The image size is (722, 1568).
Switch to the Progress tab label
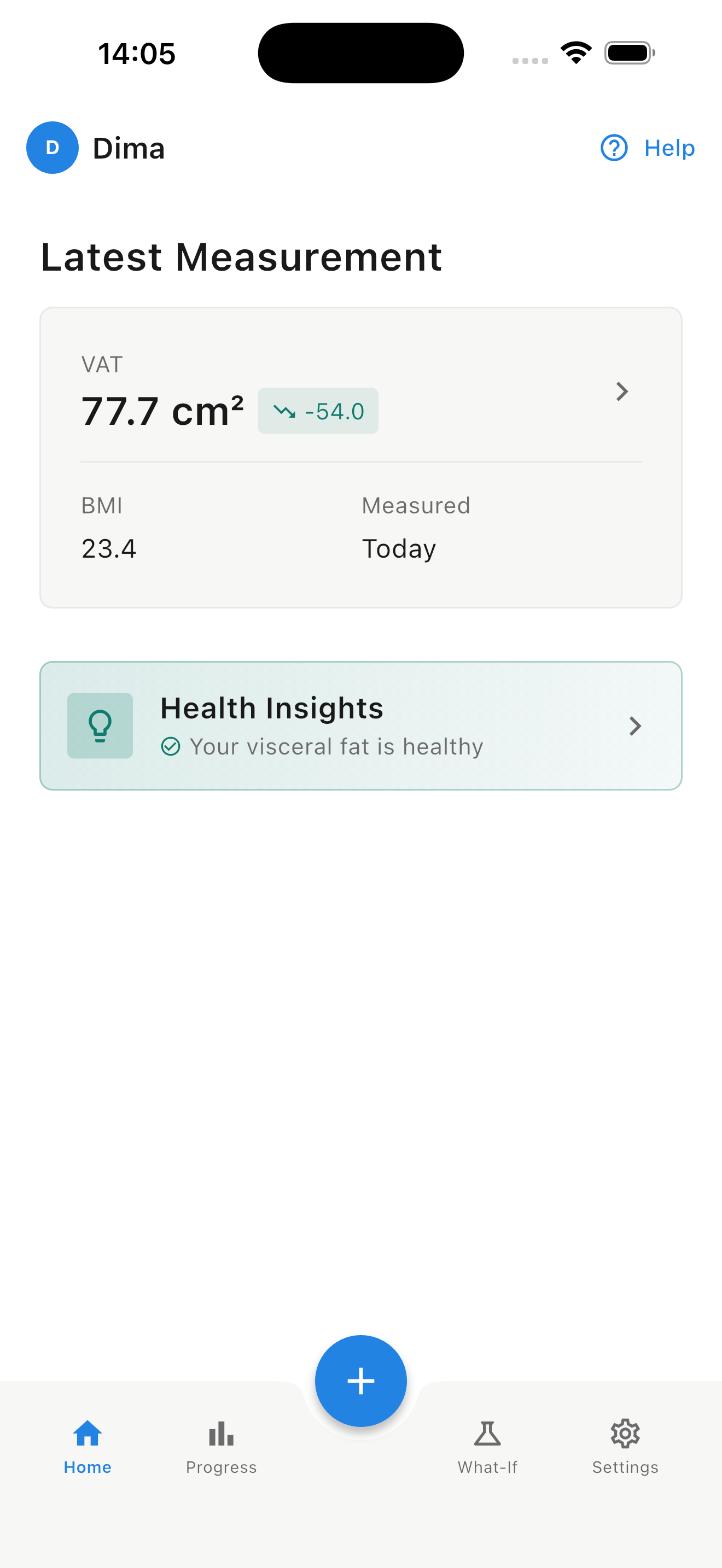pos(221,1467)
